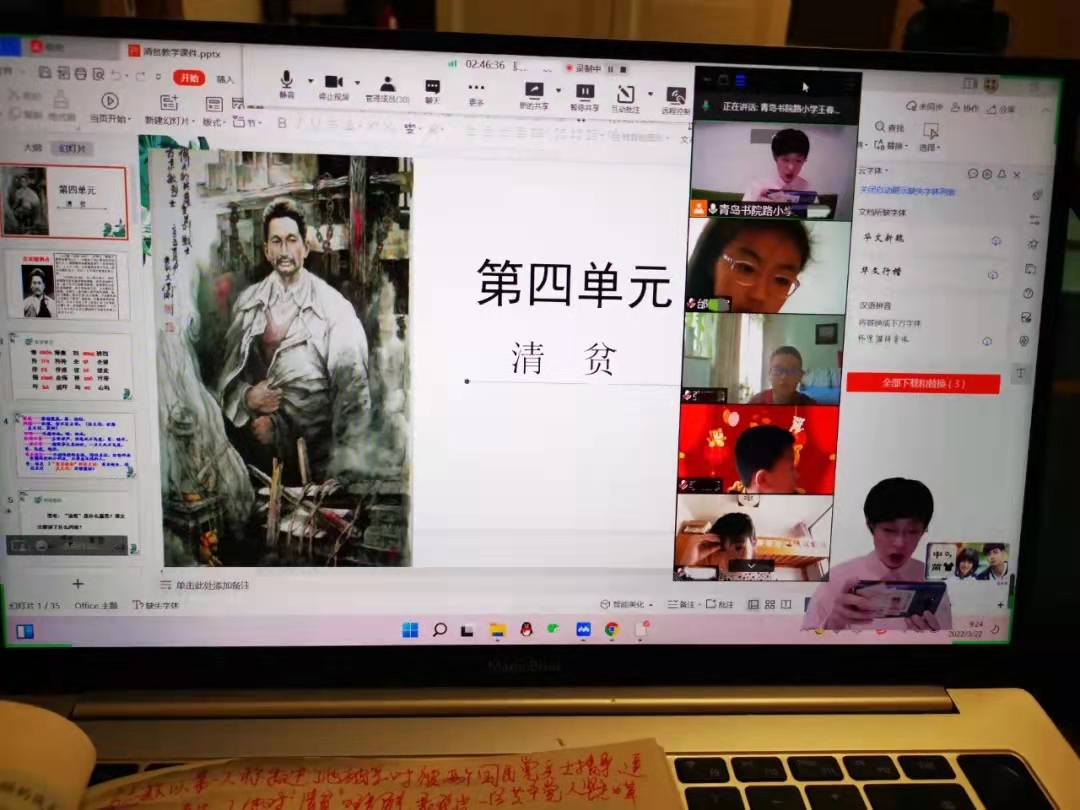Click the Redo icon in quick toolbar
The image size is (1080, 810).
pyautogui.click(x=141, y=76)
